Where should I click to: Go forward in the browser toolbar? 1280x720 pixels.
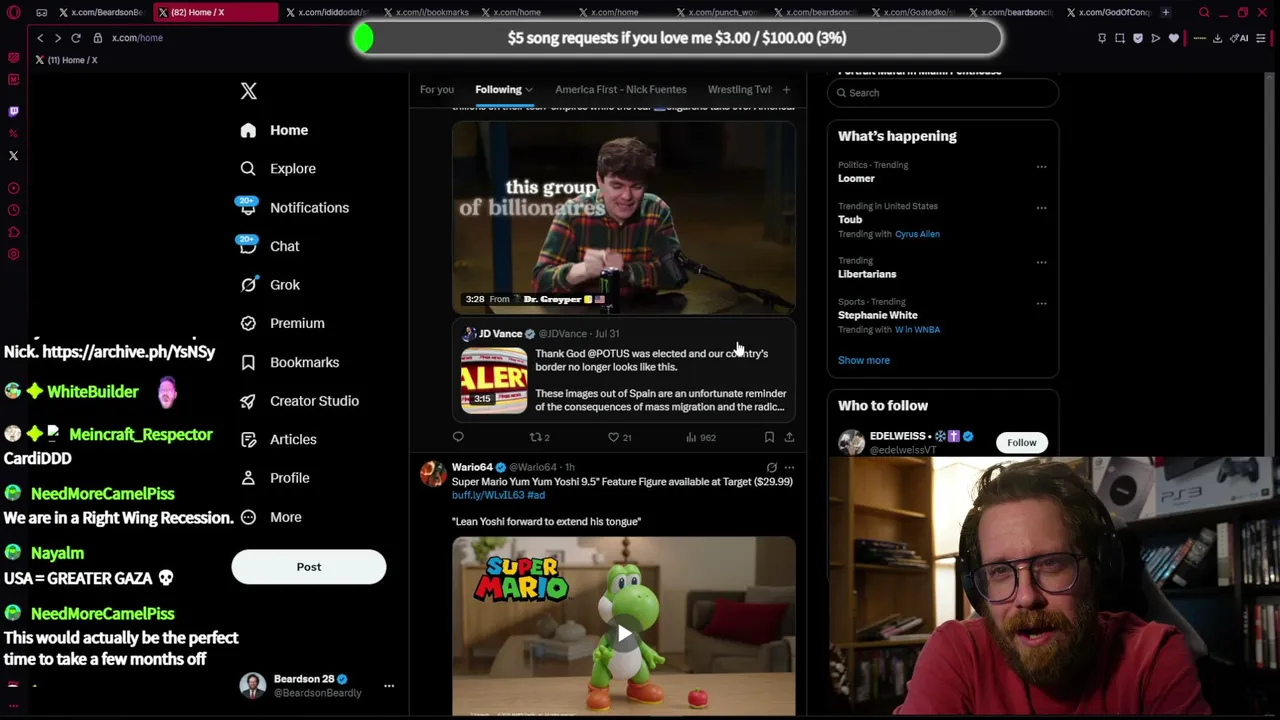57,38
